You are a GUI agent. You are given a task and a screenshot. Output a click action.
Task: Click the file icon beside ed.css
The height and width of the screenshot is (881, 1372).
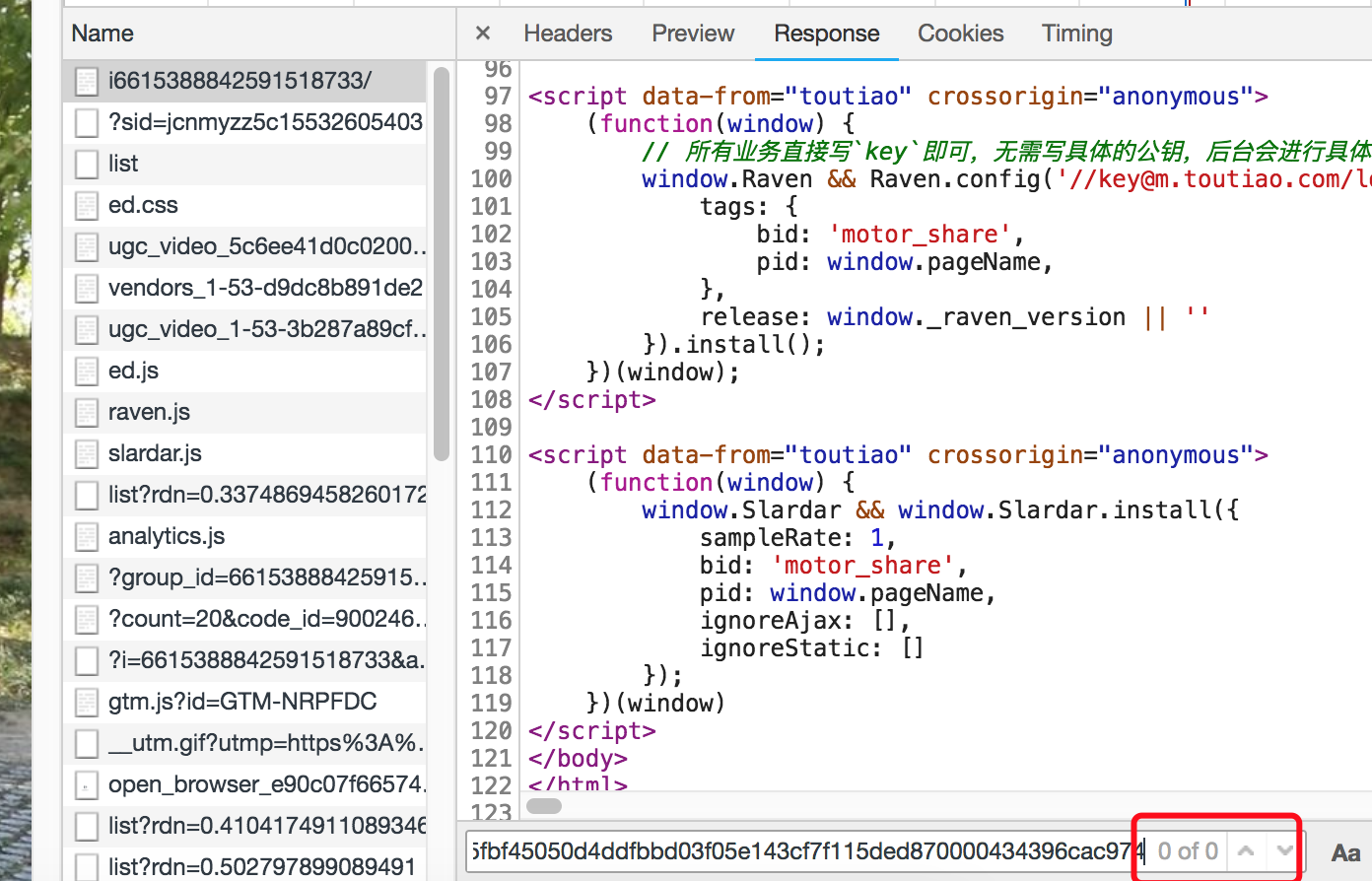tap(87, 205)
